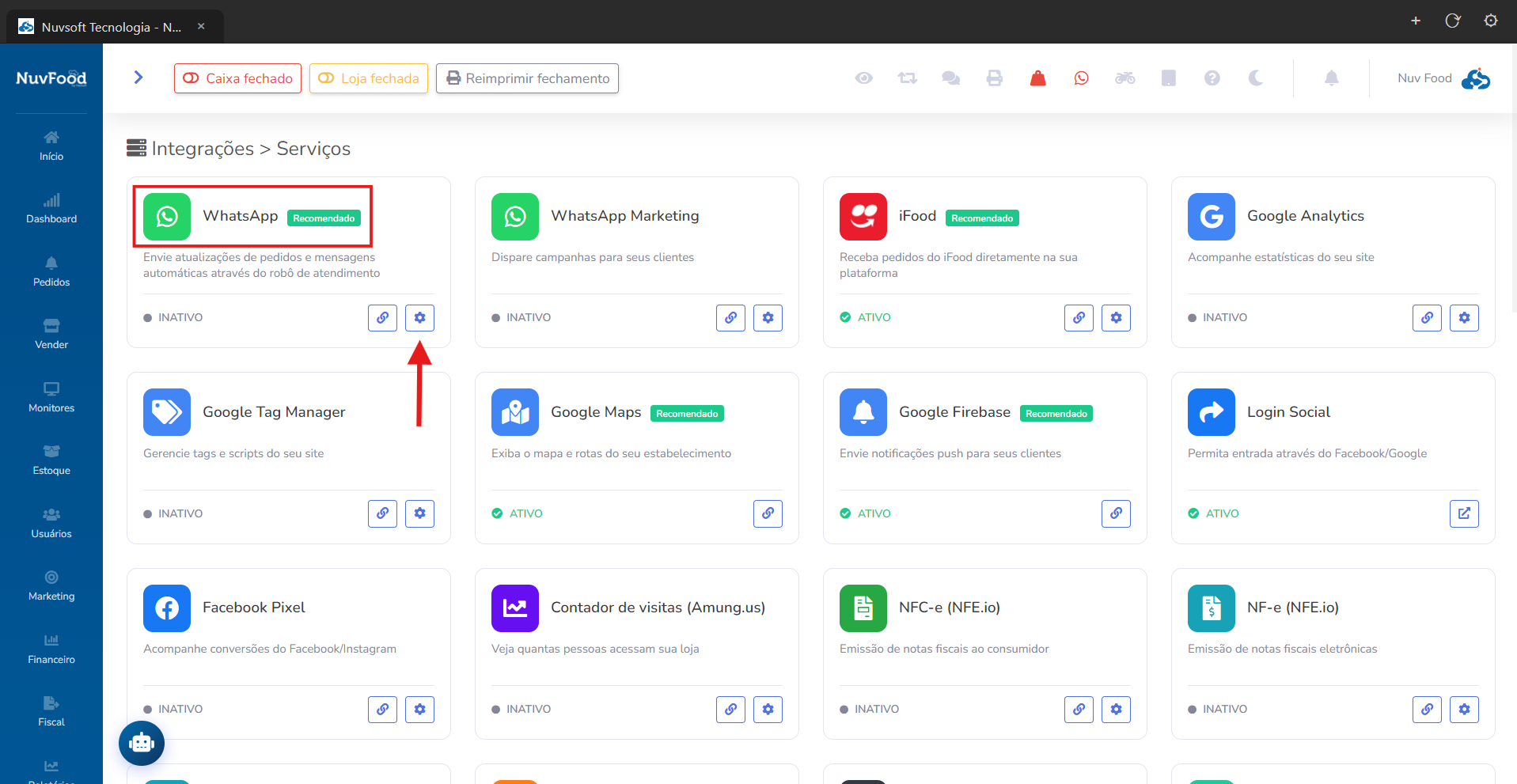Viewport: 1517px width, 784px height.
Task: Open Contador de visitas settings gear
Action: coord(768,710)
